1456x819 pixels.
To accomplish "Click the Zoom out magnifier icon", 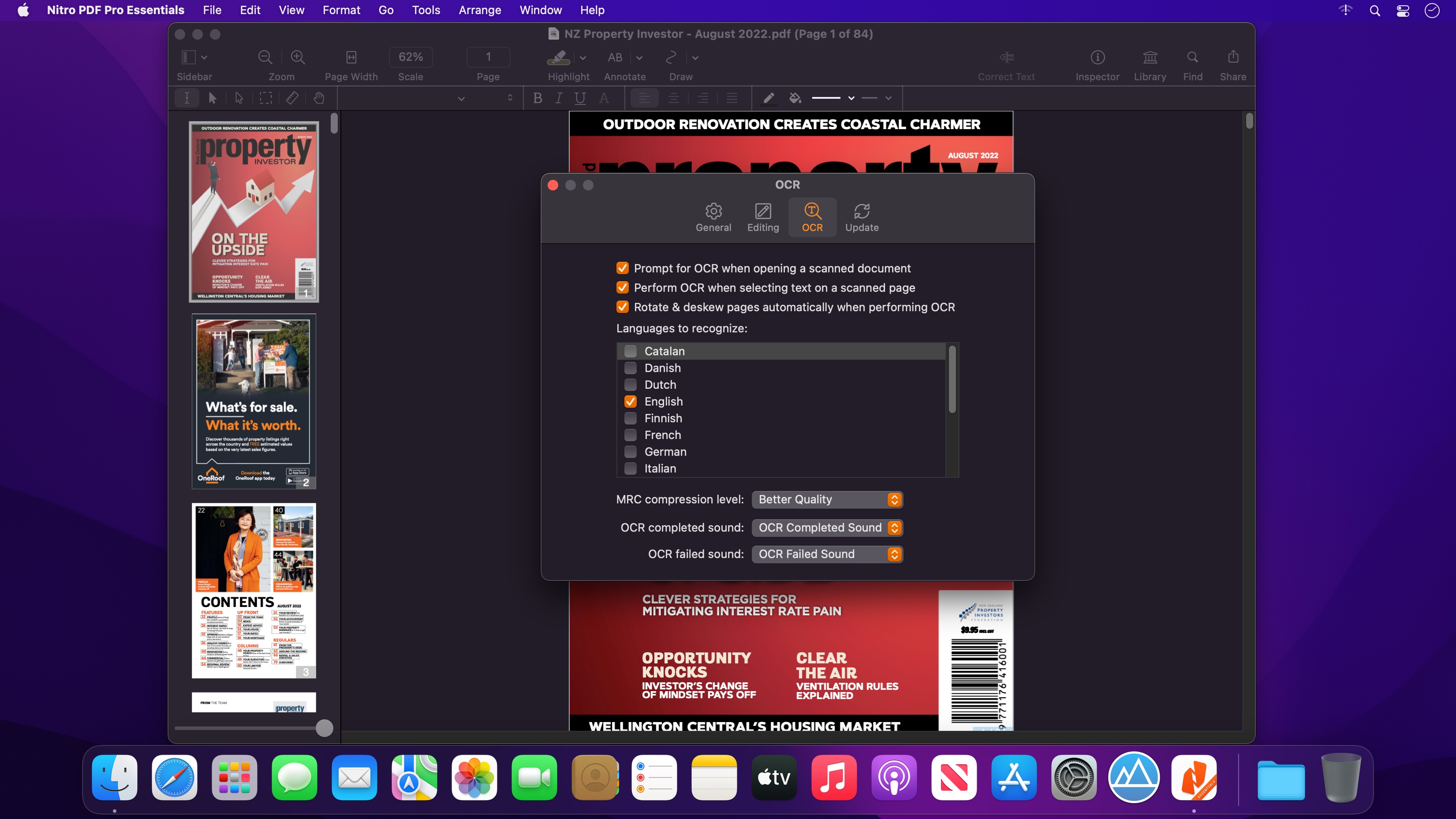I will pos(265,57).
